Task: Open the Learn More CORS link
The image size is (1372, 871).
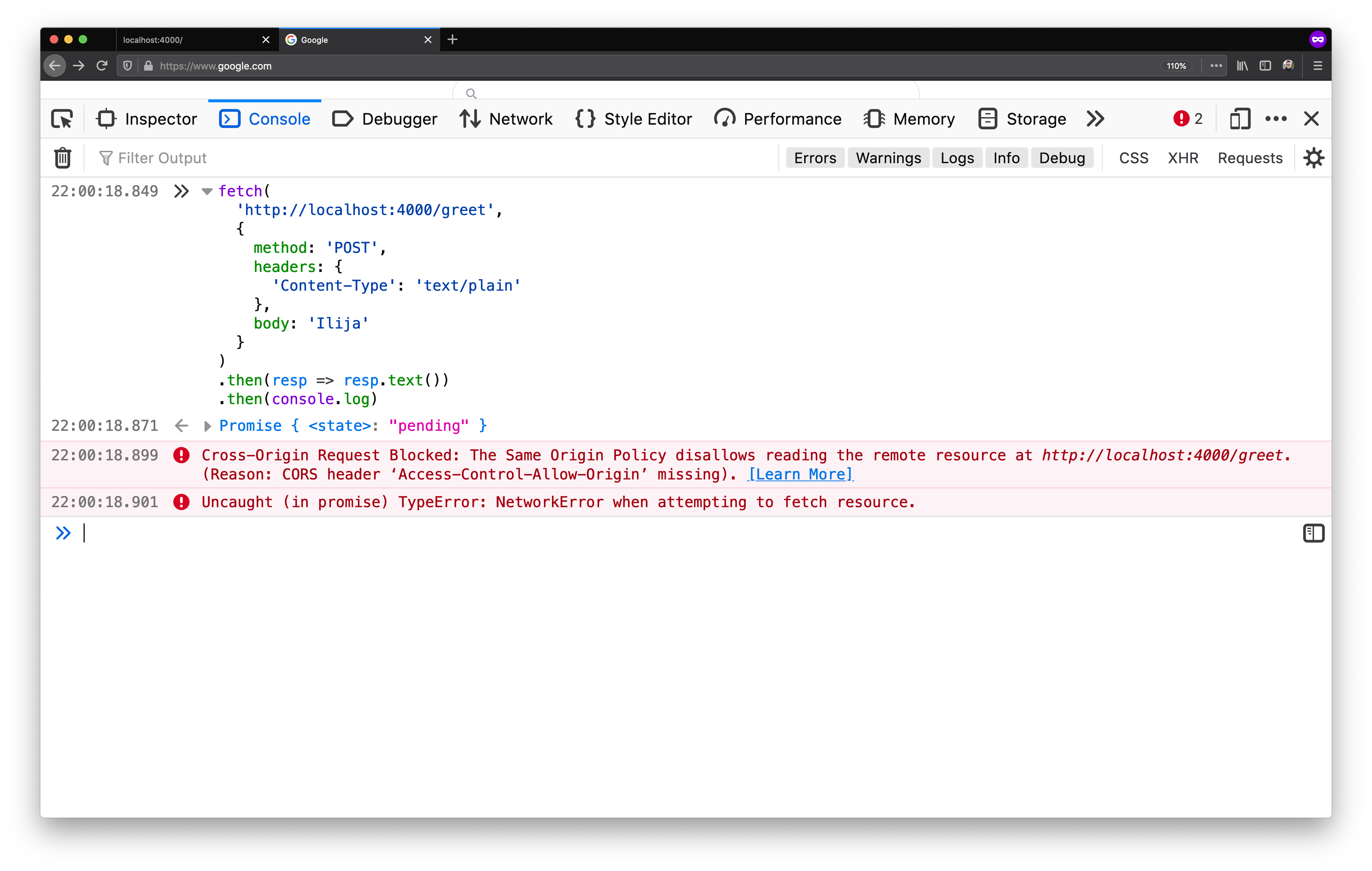Action: [x=800, y=474]
